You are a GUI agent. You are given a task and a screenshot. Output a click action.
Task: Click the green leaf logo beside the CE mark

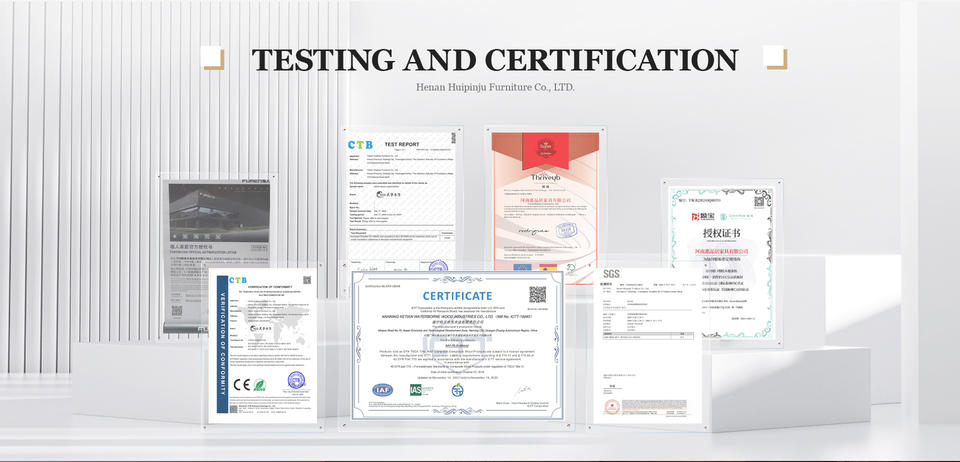coord(260,385)
